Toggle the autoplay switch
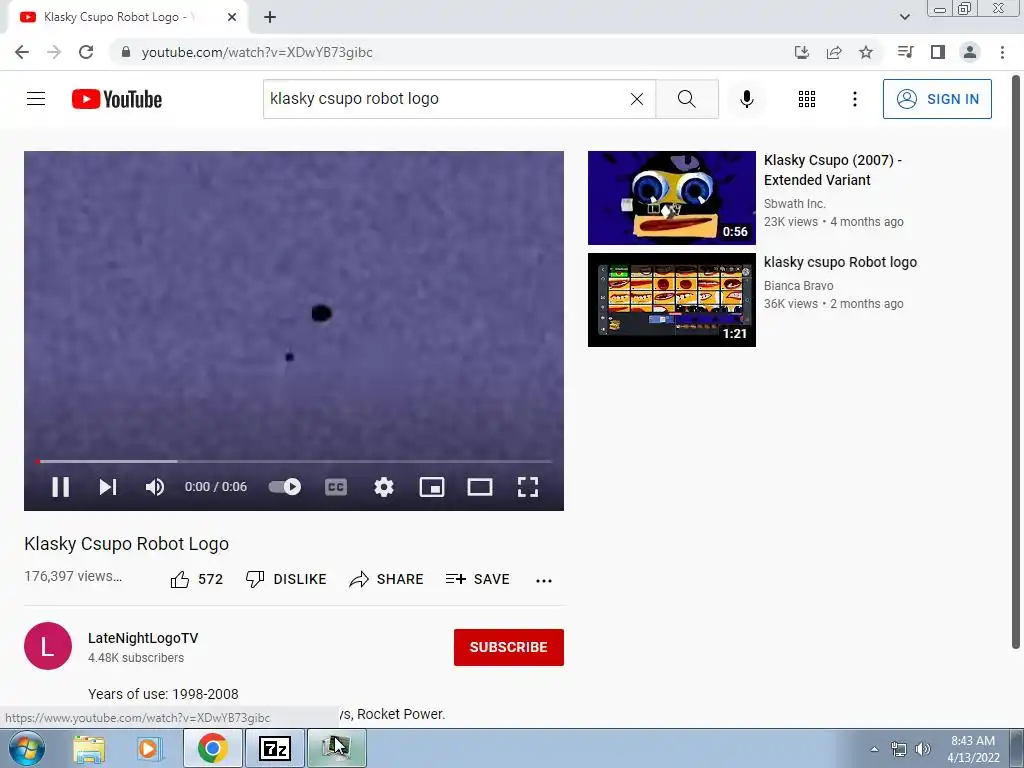Viewport: 1024px width, 768px height. click(285, 487)
